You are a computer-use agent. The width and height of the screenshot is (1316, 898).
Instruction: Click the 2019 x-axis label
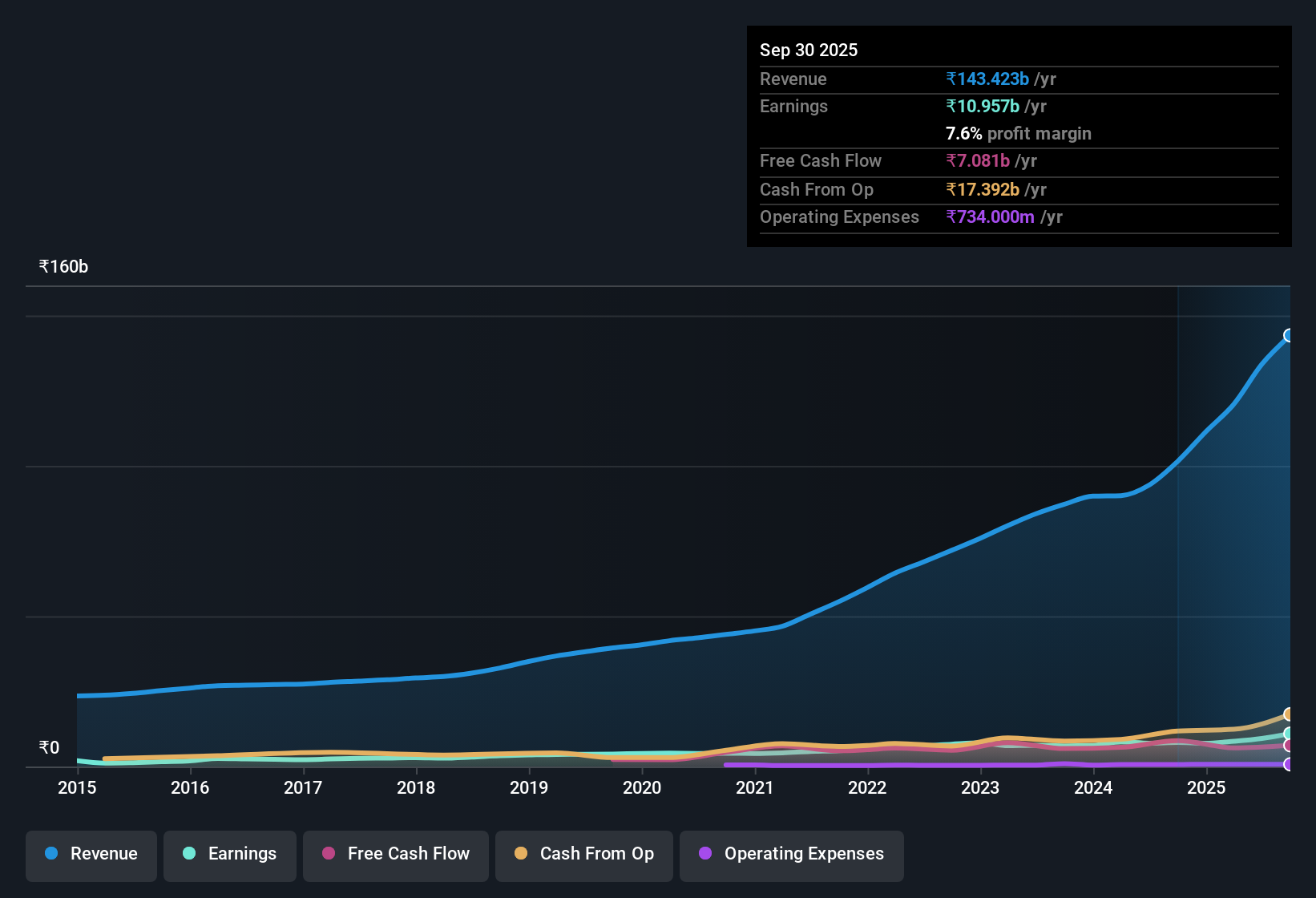[529, 788]
